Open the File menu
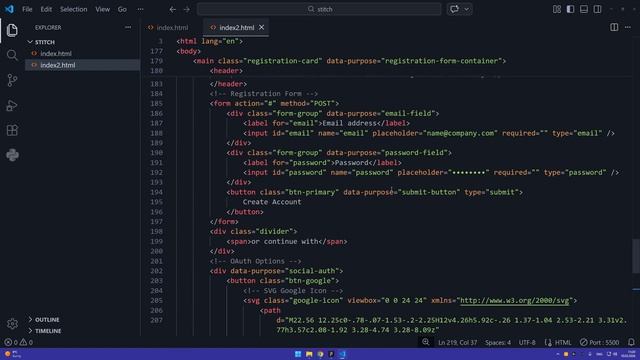The image size is (640, 360). pos(27,9)
